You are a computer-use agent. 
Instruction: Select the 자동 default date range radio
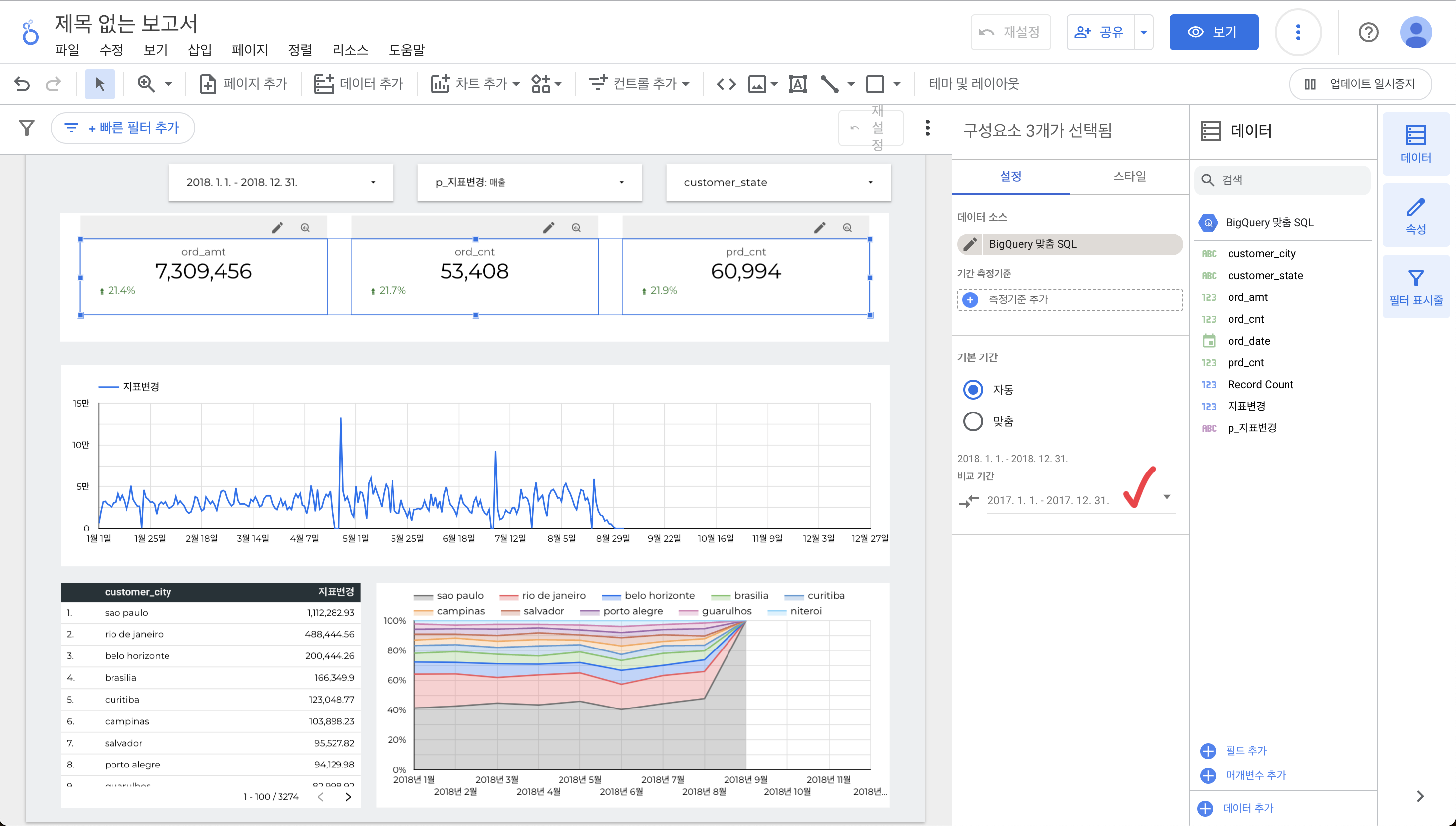973,390
